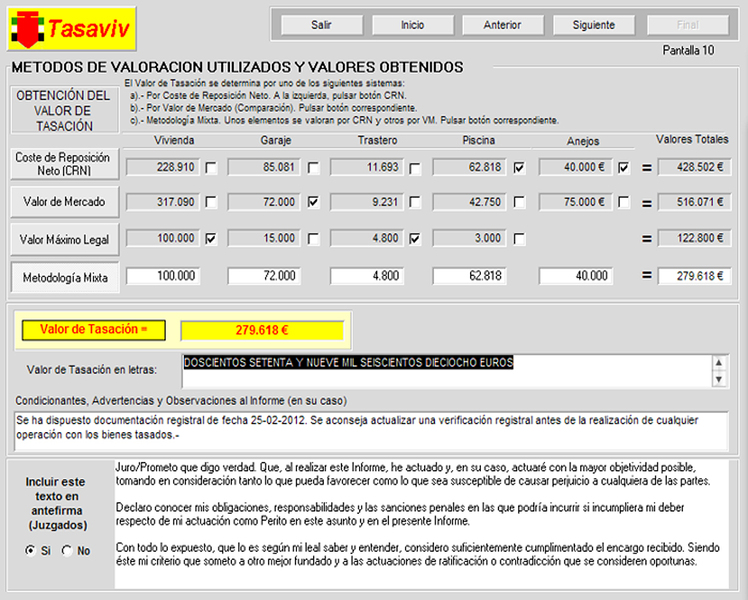
Task: Click Valor de Mercado total 516.071 €
Action: click(695, 202)
